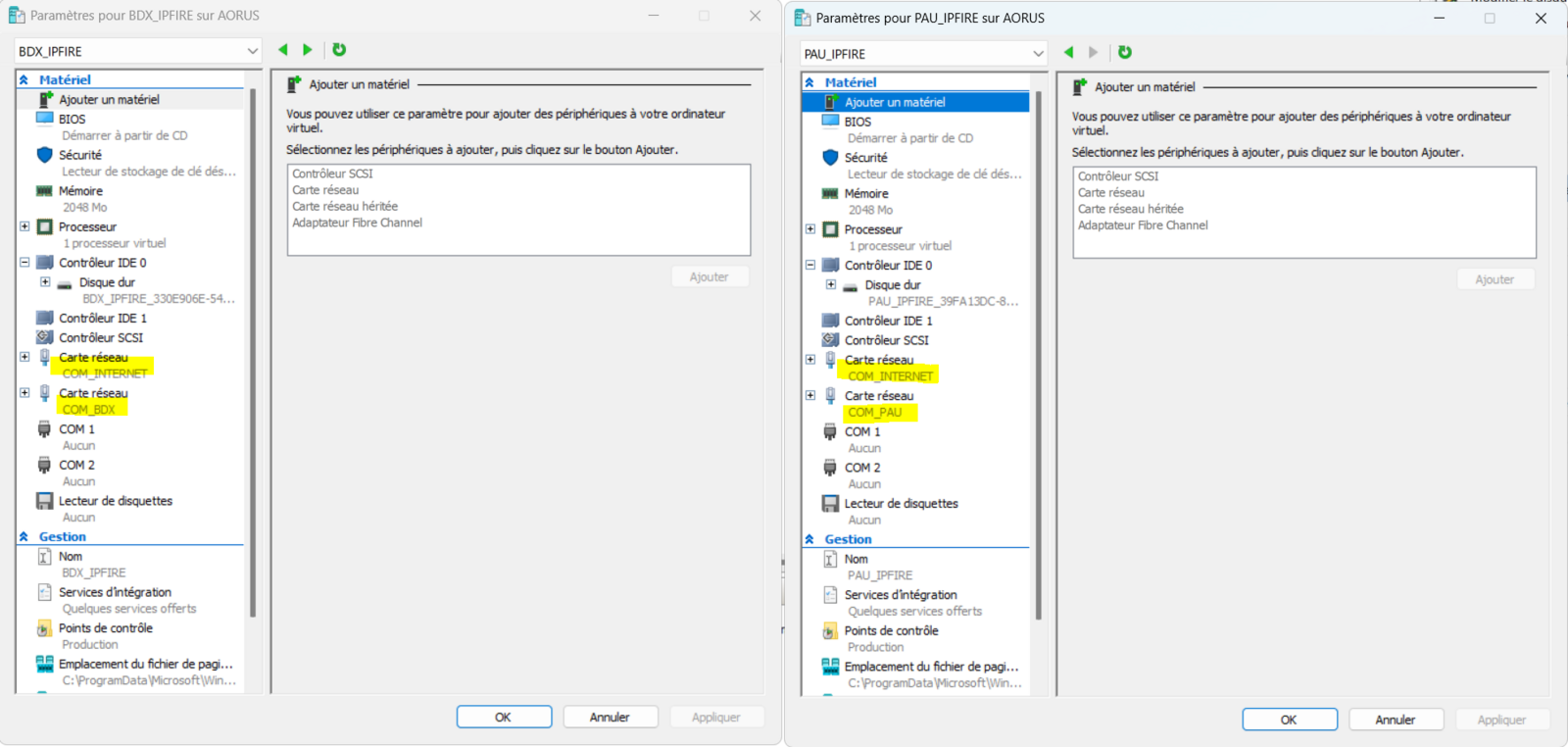Select Lecteur de disquettes in PAU_IPFIRE
This screenshot has width=1568, height=747.
(x=901, y=504)
